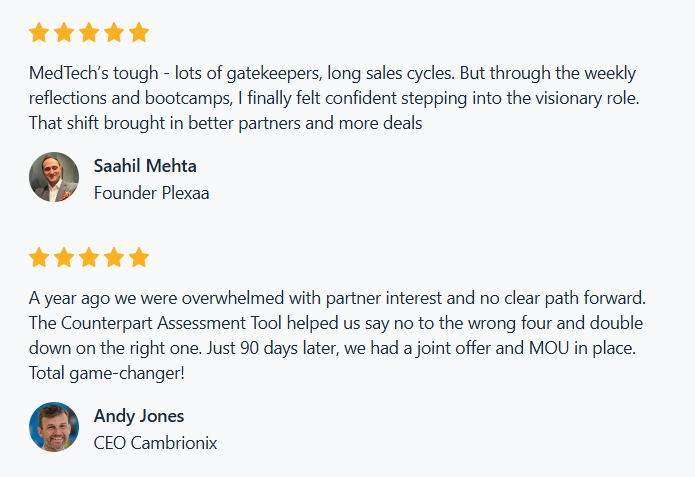695x477 pixels.
Task: Click the CEO Cambrionix subtitle
Action: click(155, 442)
